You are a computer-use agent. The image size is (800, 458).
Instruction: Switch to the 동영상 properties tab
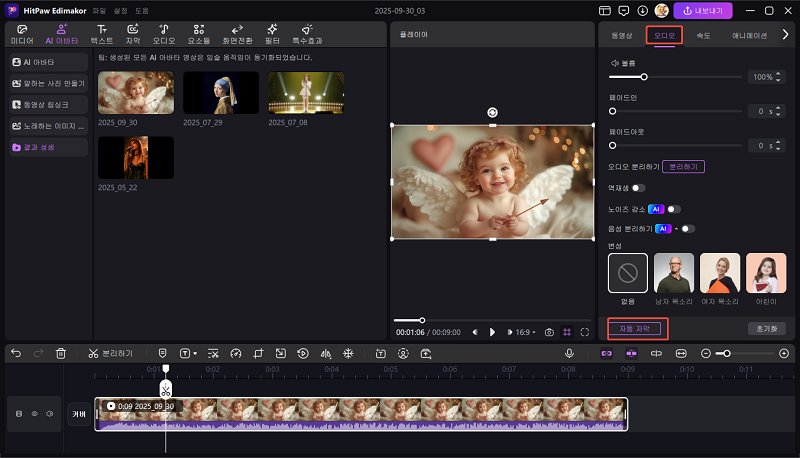pos(621,35)
